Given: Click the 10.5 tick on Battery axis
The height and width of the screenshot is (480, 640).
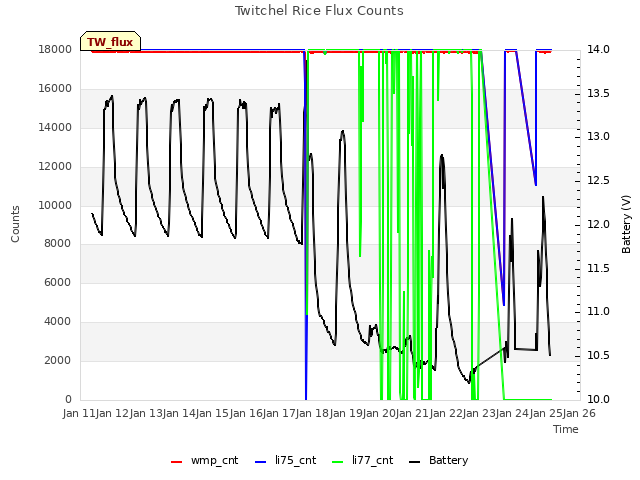Looking at the screenshot, I should [598, 356].
